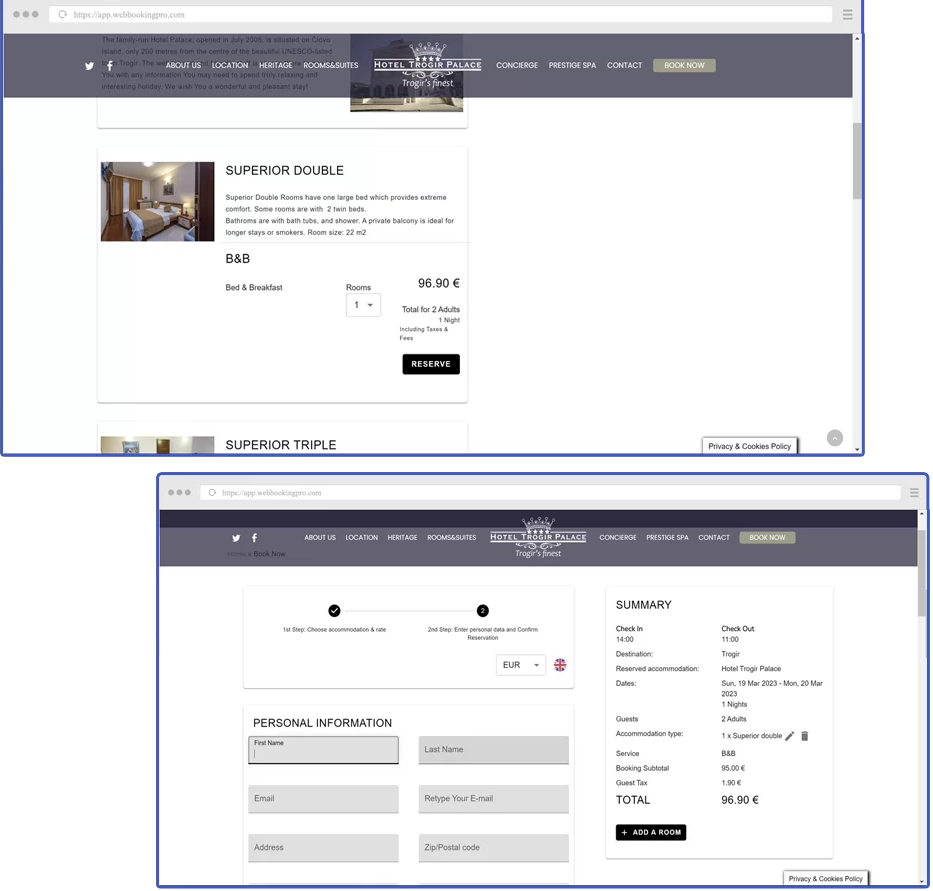Open browser hamburger menu of room listing window
Viewport: 933px width, 891px height.
(x=847, y=15)
